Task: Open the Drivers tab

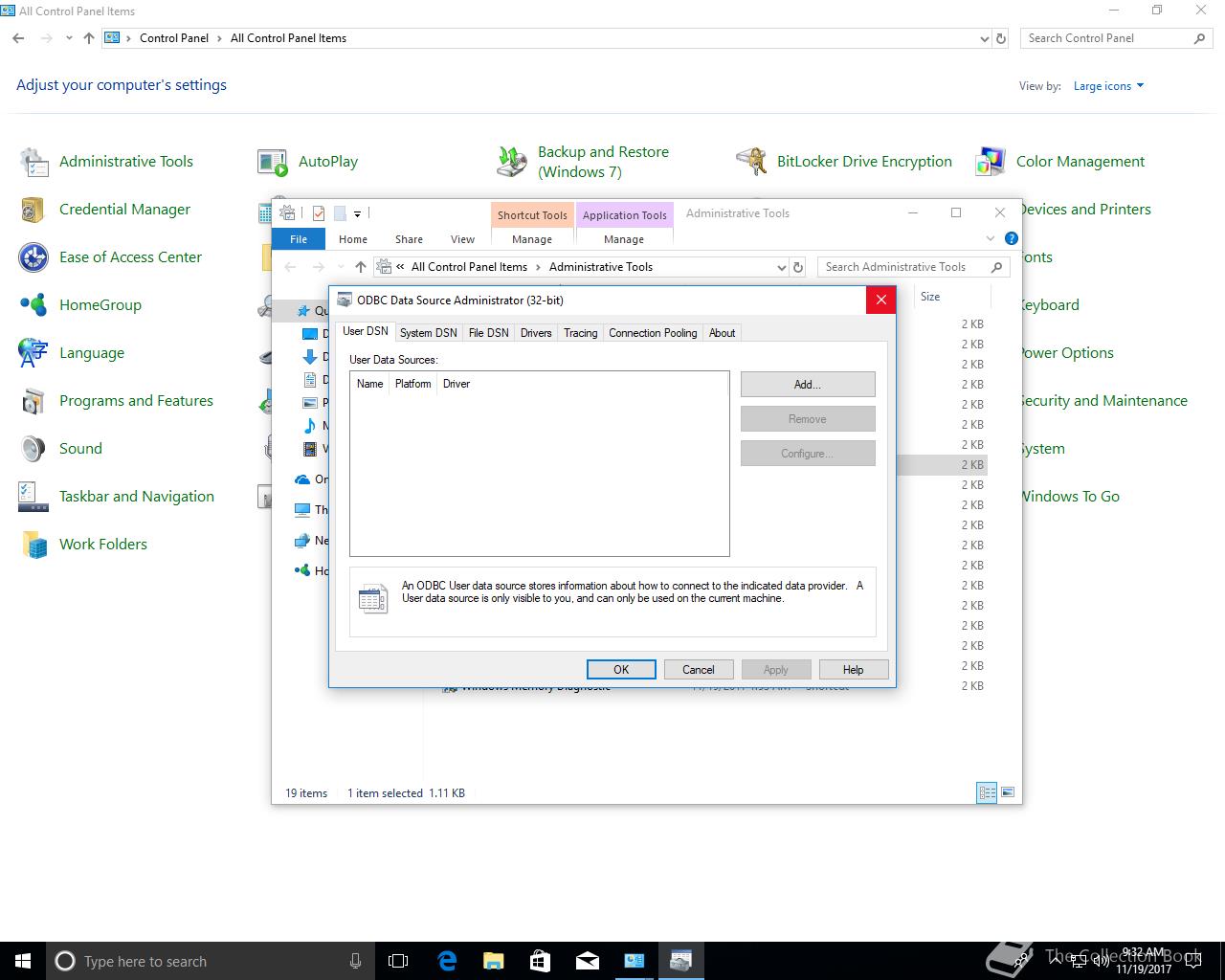Action: (x=536, y=333)
